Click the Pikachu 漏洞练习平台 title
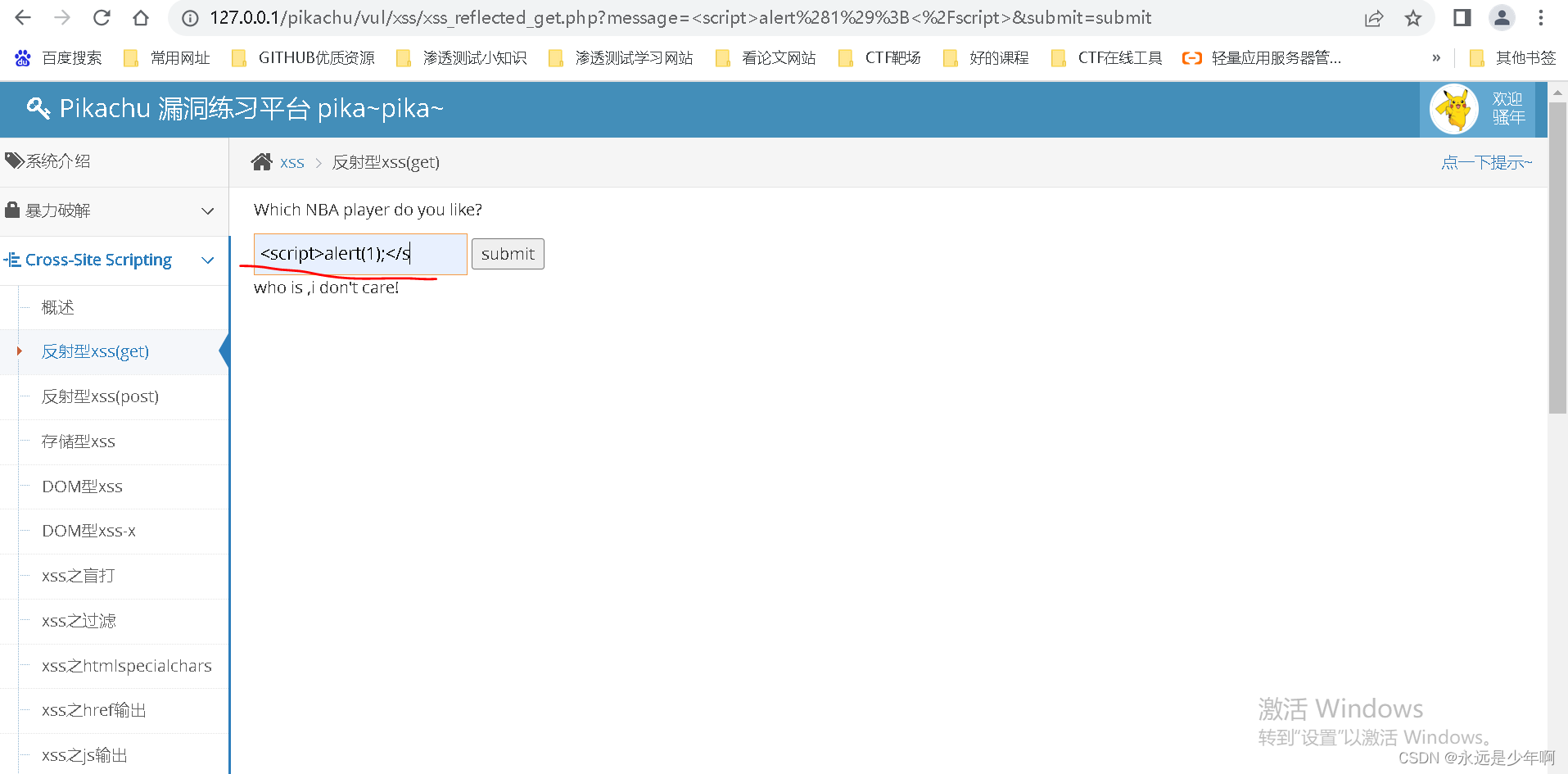Screen dimensions: 1568x774 pyautogui.click(x=251, y=108)
